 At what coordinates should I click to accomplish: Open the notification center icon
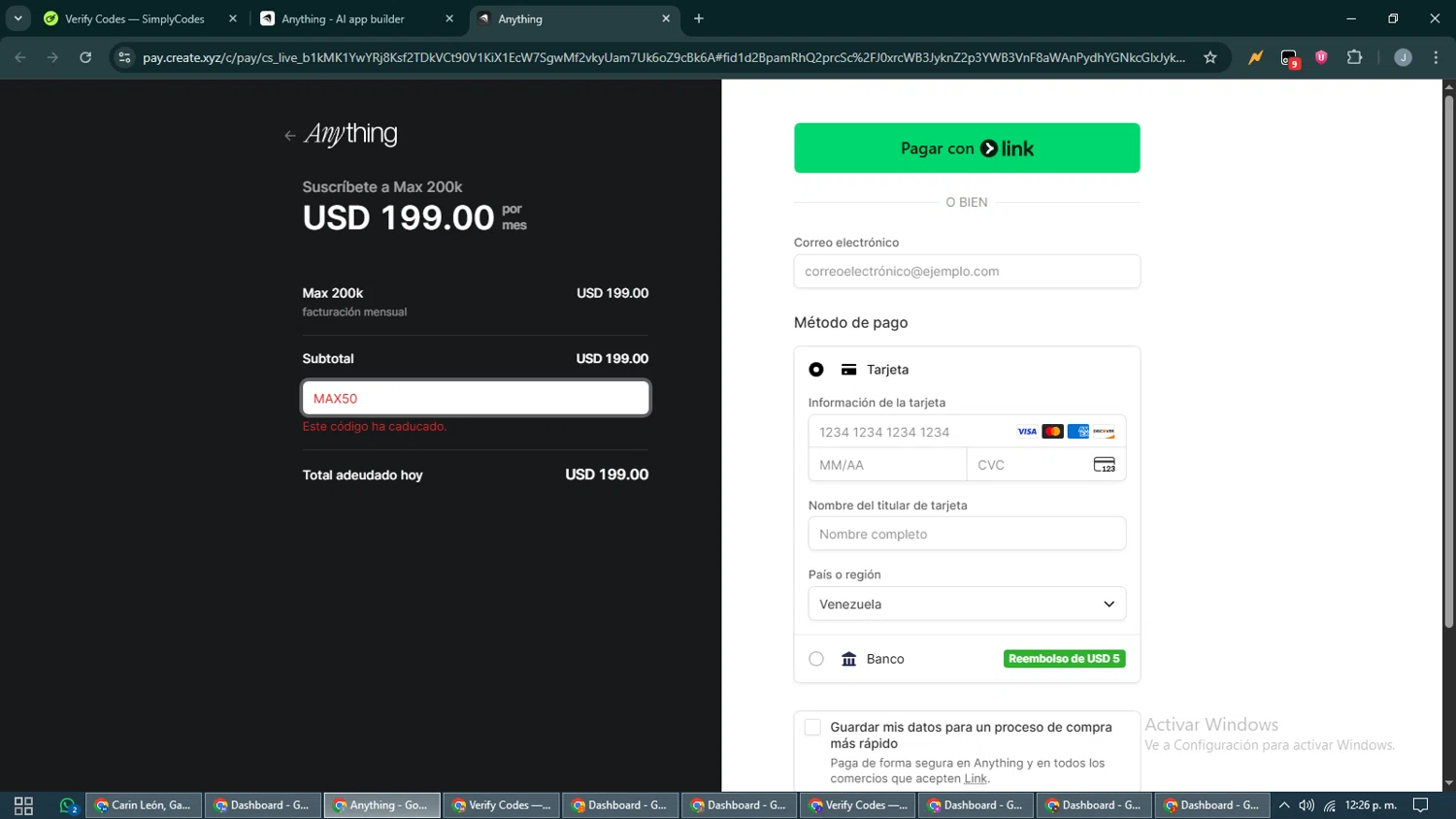[x=1421, y=805]
